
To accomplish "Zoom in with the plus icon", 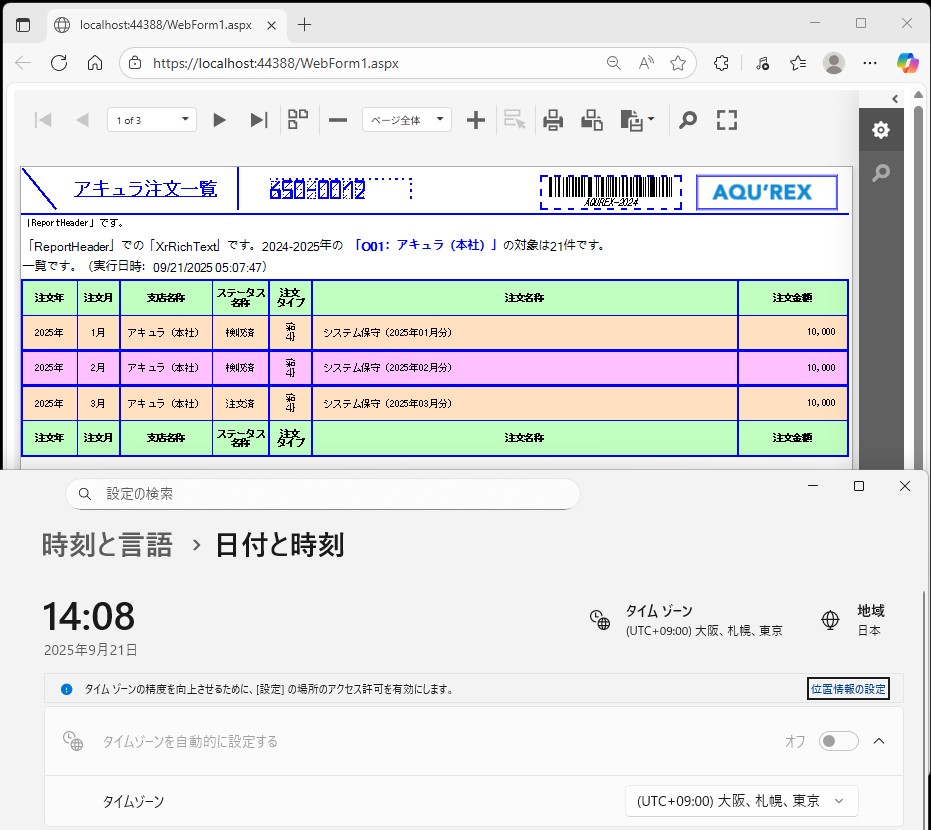I will pos(476,120).
